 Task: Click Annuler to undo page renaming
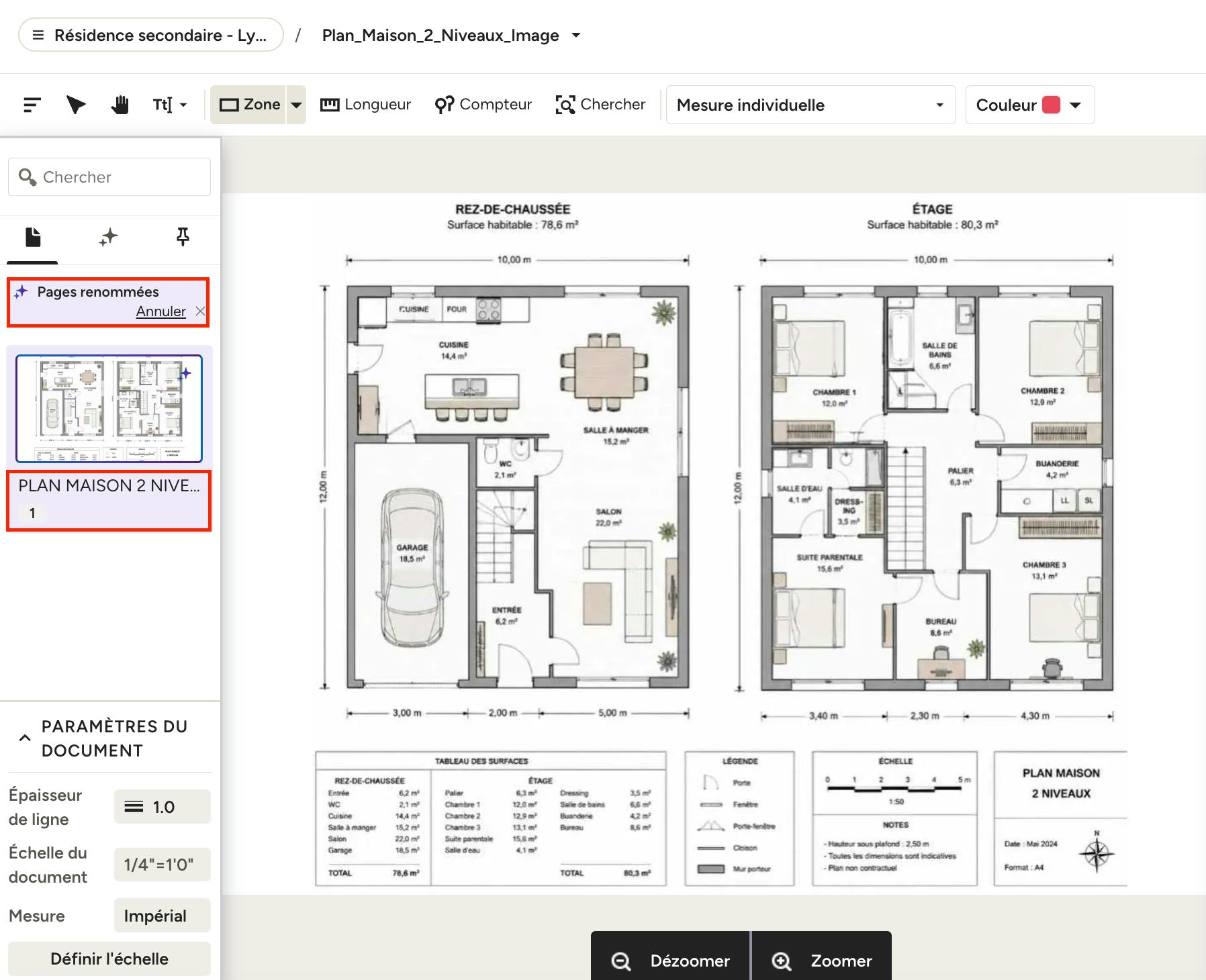coord(160,311)
